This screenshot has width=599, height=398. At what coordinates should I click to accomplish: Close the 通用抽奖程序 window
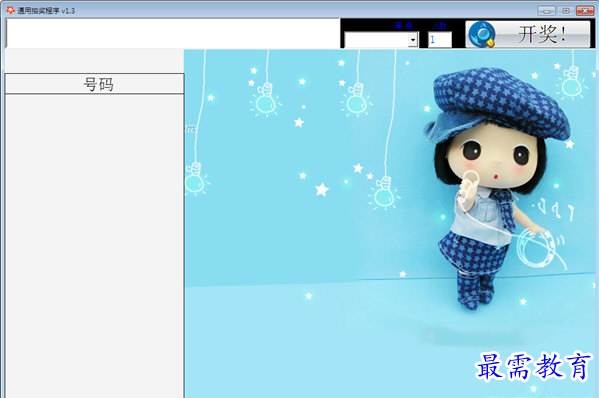tap(585, 11)
